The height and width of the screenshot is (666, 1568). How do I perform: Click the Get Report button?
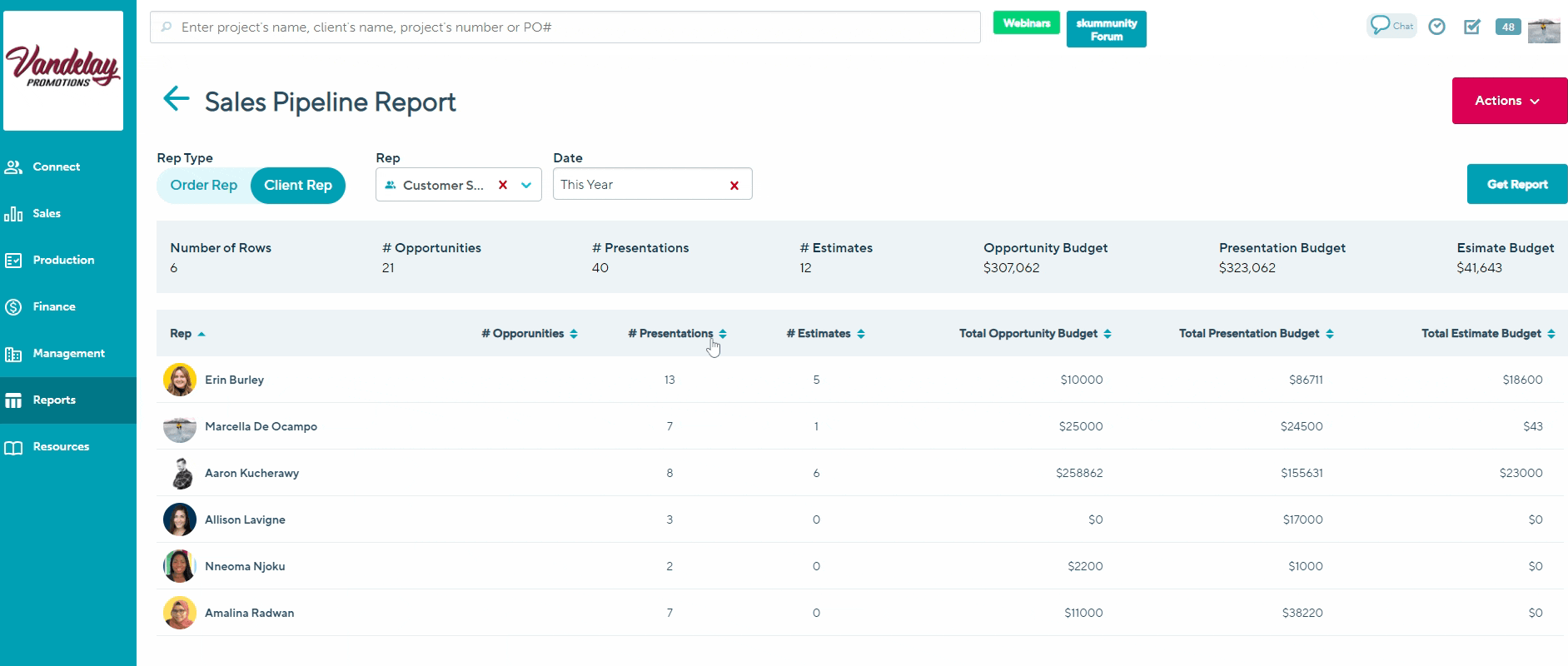click(1516, 184)
